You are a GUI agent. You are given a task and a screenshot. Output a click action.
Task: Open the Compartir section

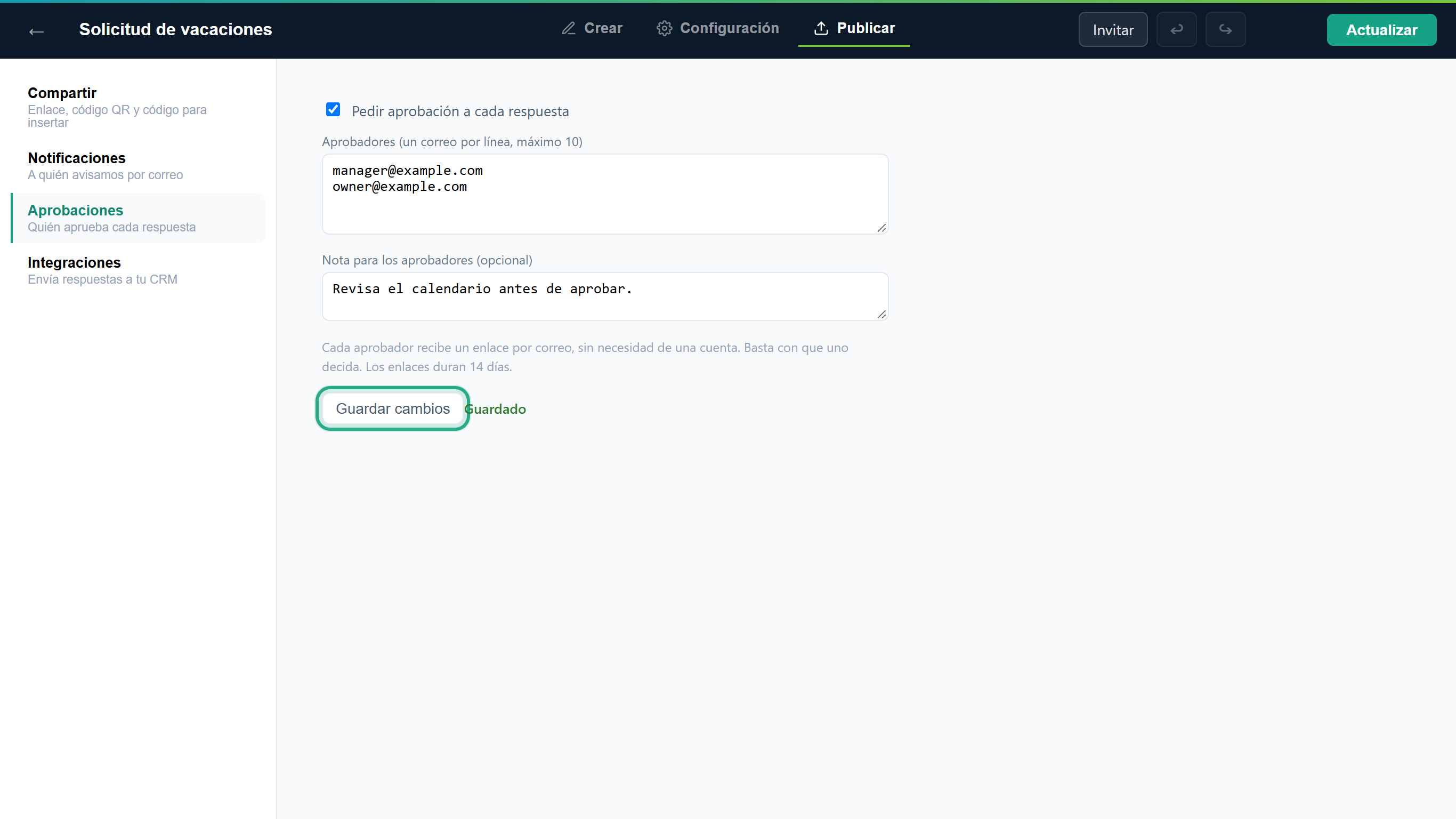[138, 107]
